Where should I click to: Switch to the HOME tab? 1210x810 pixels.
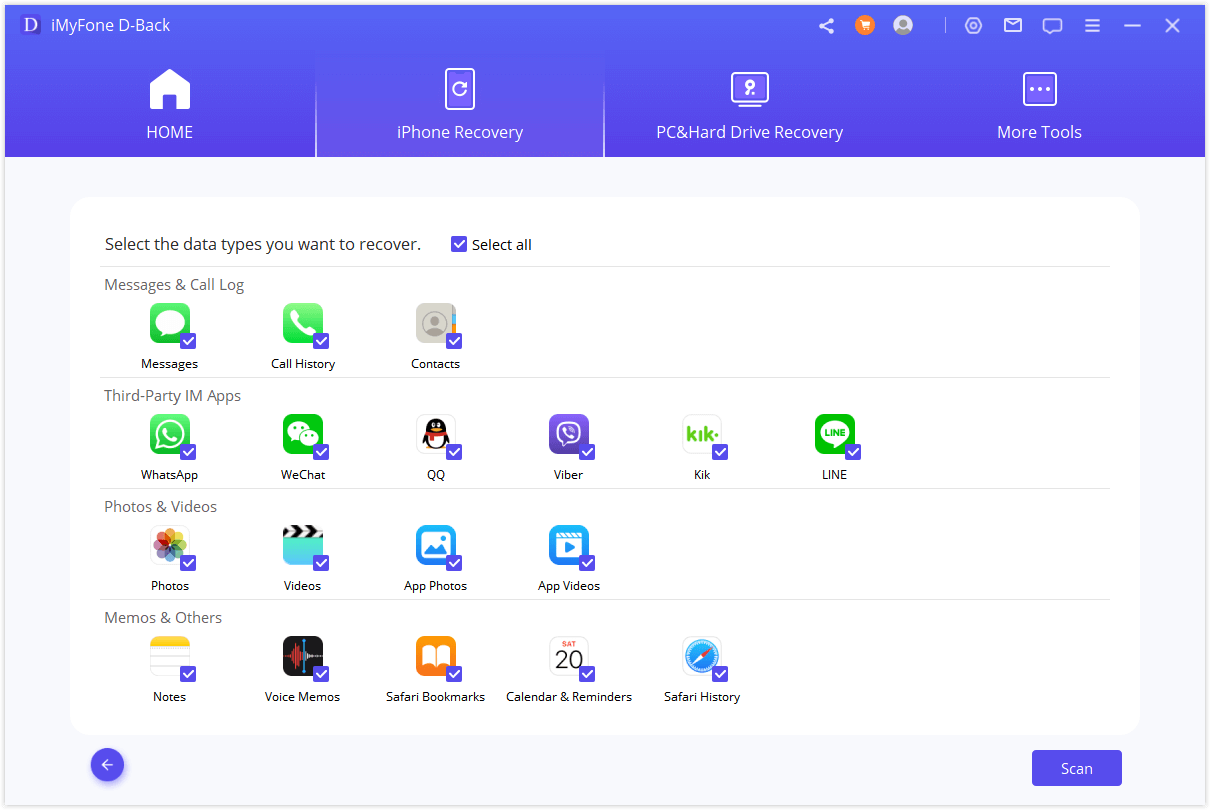[x=169, y=106]
